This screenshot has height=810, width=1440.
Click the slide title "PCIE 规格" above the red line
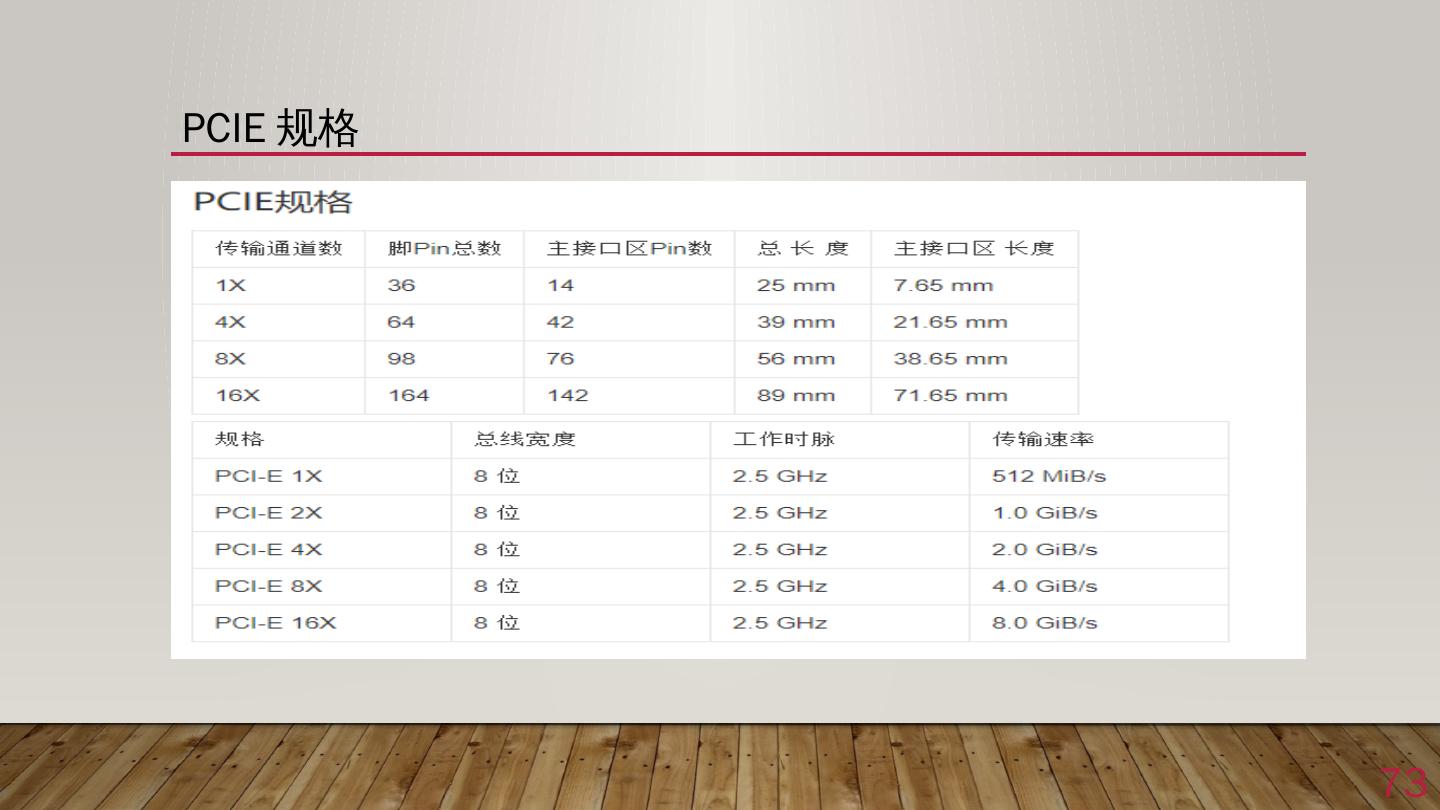point(270,129)
